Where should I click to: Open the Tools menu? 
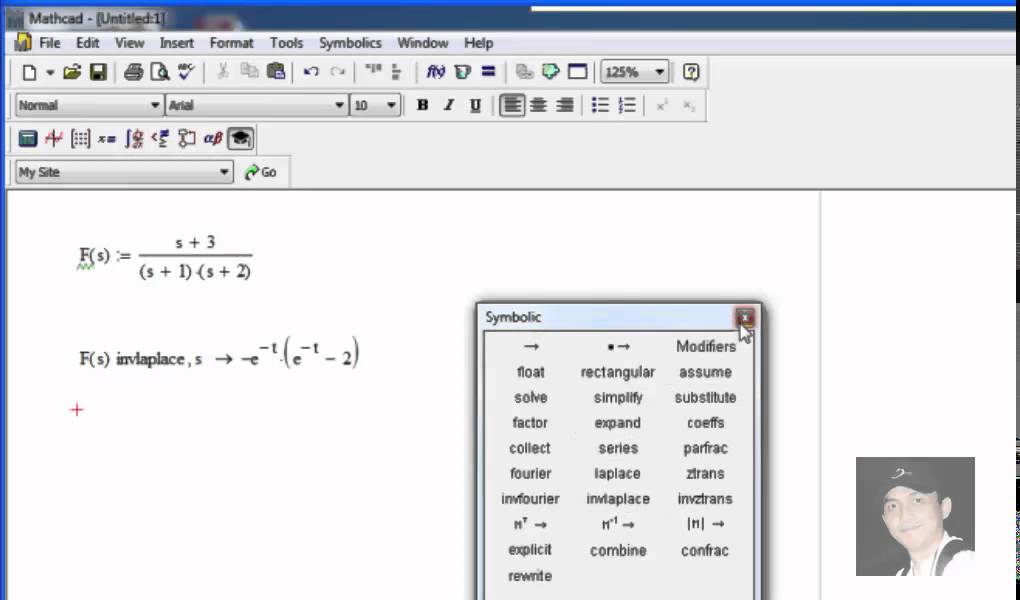pyautogui.click(x=286, y=43)
